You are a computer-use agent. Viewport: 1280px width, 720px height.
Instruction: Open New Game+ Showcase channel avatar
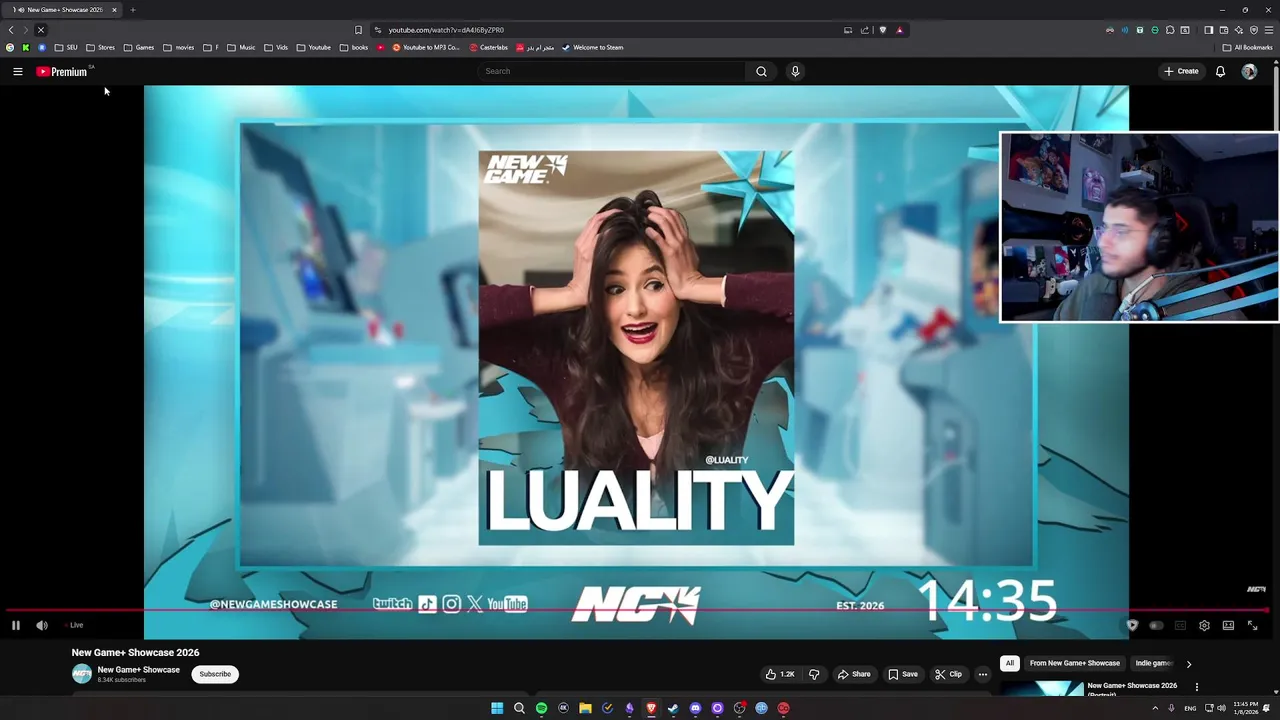point(82,674)
